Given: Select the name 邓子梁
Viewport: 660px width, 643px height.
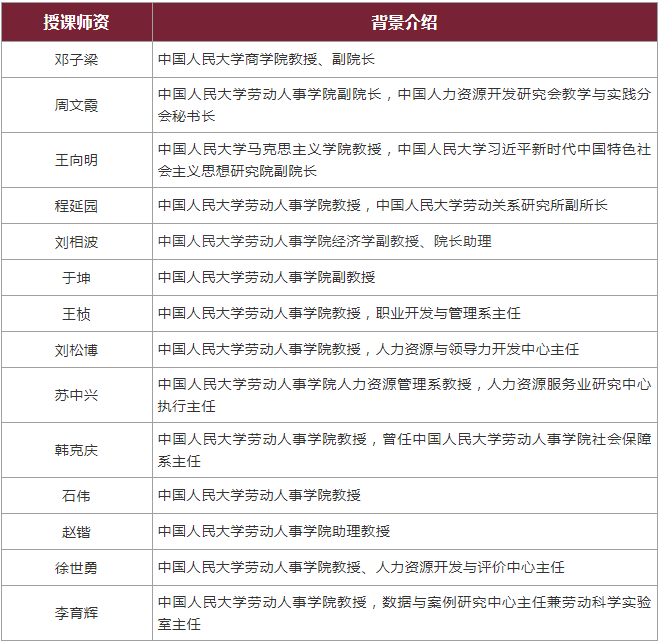Looking at the screenshot, I should (x=76, y=60).
